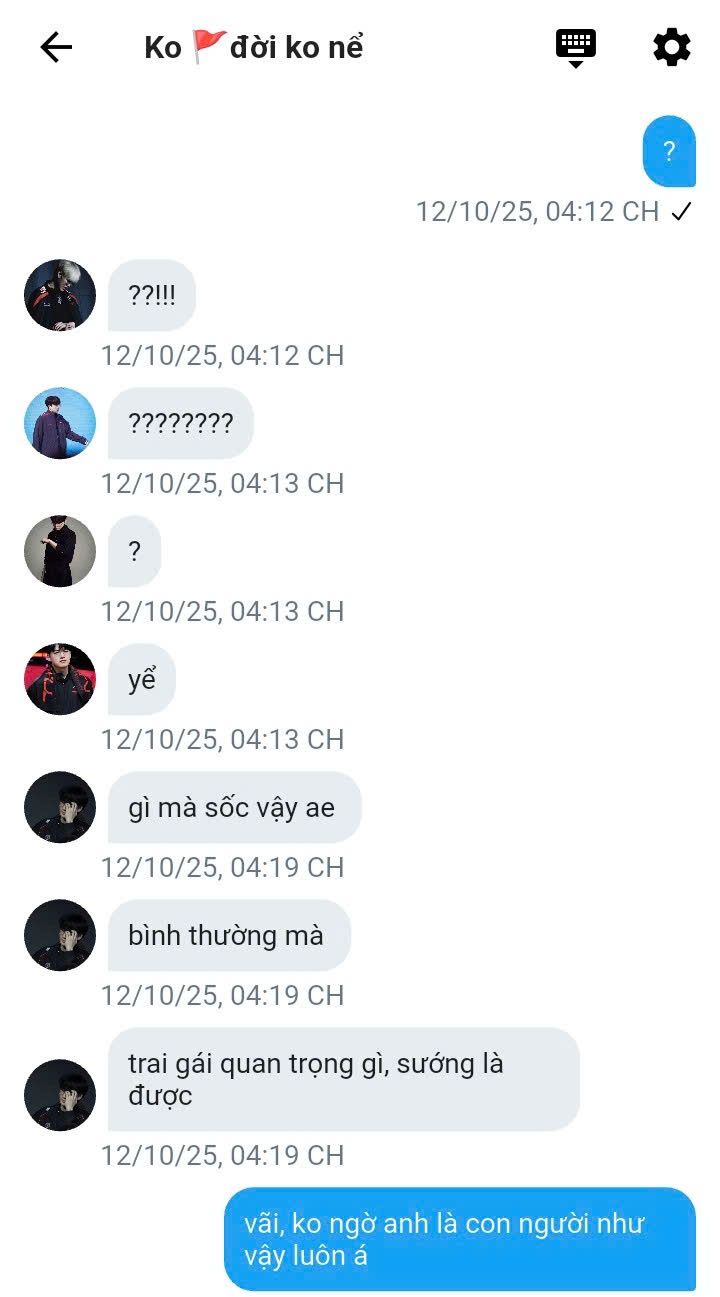Select the "gì mà sốc vậy ae" bubble
The image size is (720, 1297).
[234, 807]
